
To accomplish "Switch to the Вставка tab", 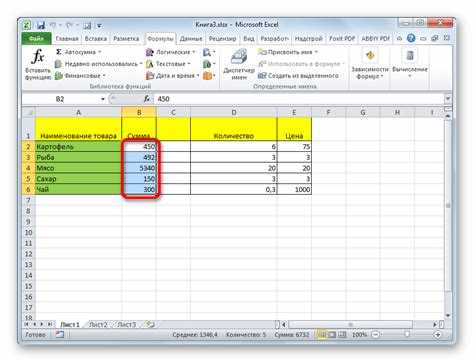I will tap(96, 39).
